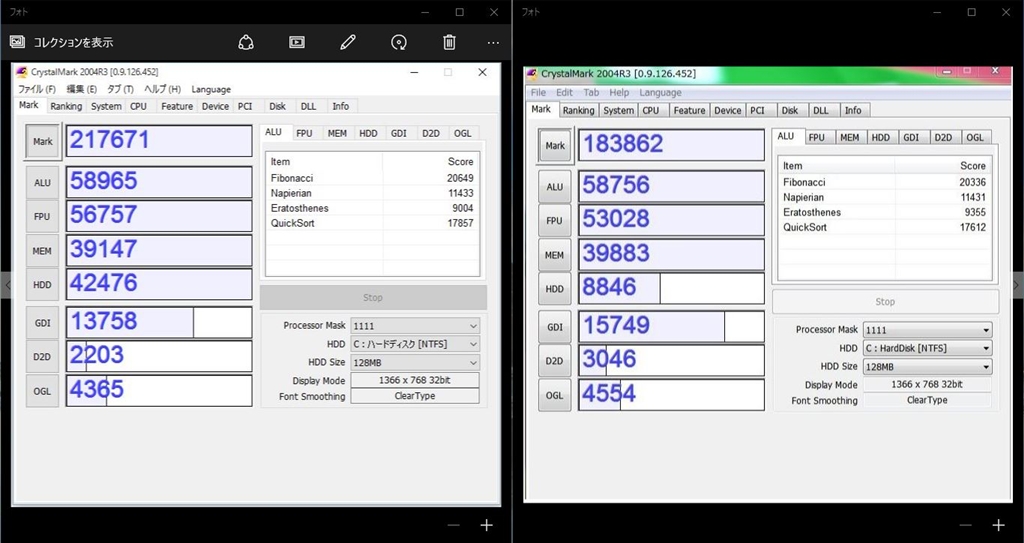Zoom in with plus icon in left Photos window
The image size is (1024, 543).
487,525
